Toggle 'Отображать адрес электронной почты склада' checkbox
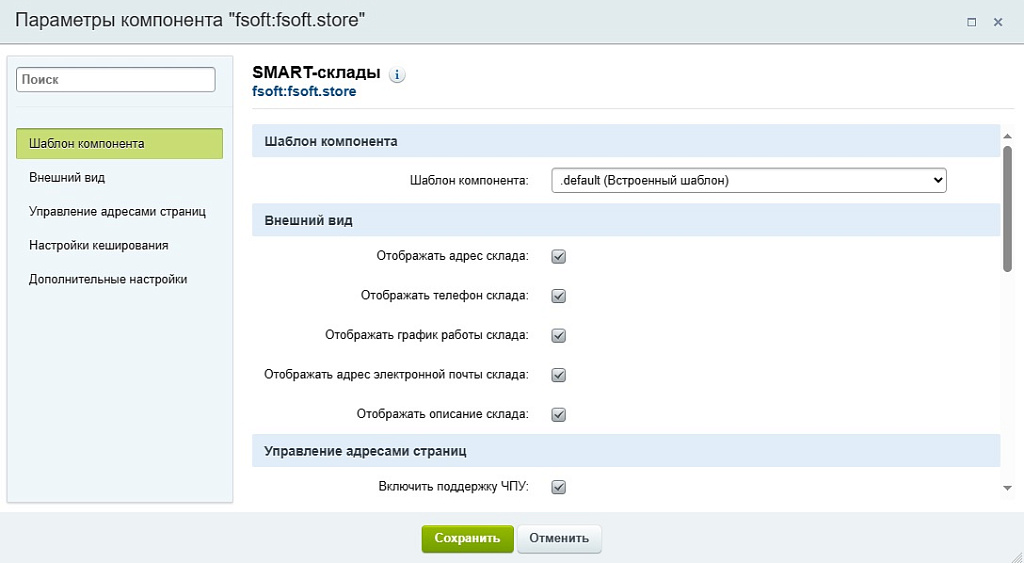The height and width of the screenshot is (563, 1024). pos(559,375)
